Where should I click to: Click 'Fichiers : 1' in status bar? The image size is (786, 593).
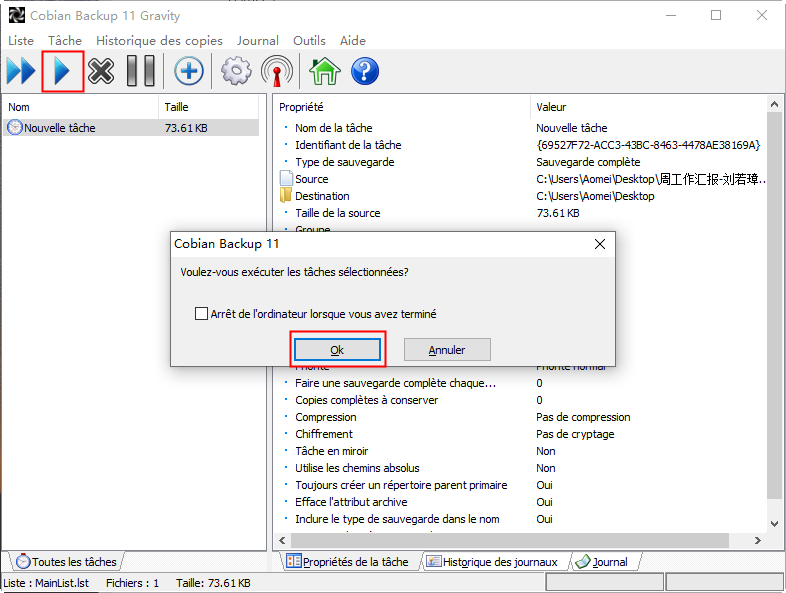[x=132, y=583]
